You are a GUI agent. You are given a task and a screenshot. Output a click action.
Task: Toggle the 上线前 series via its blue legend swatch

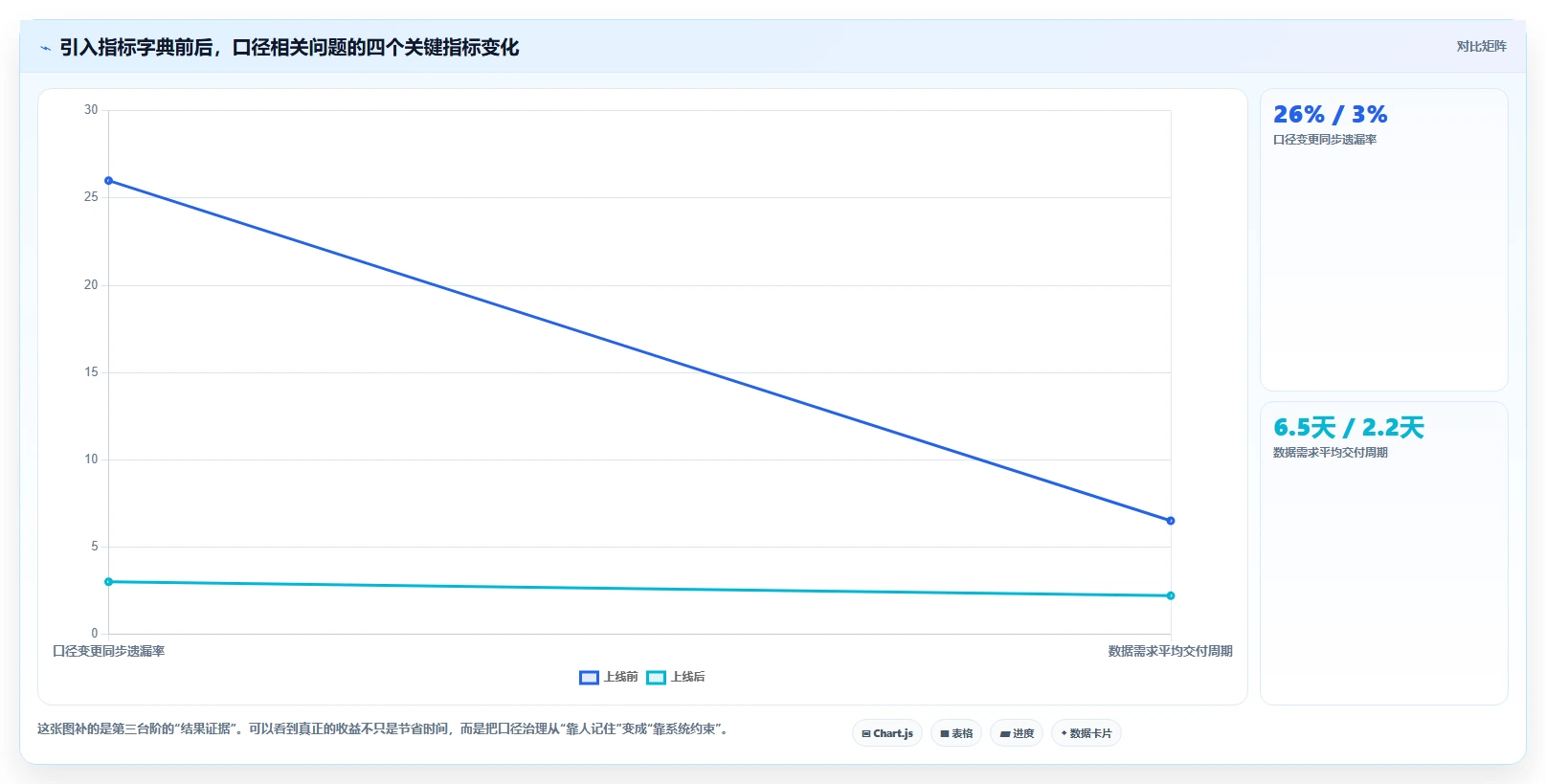[589, 678]
